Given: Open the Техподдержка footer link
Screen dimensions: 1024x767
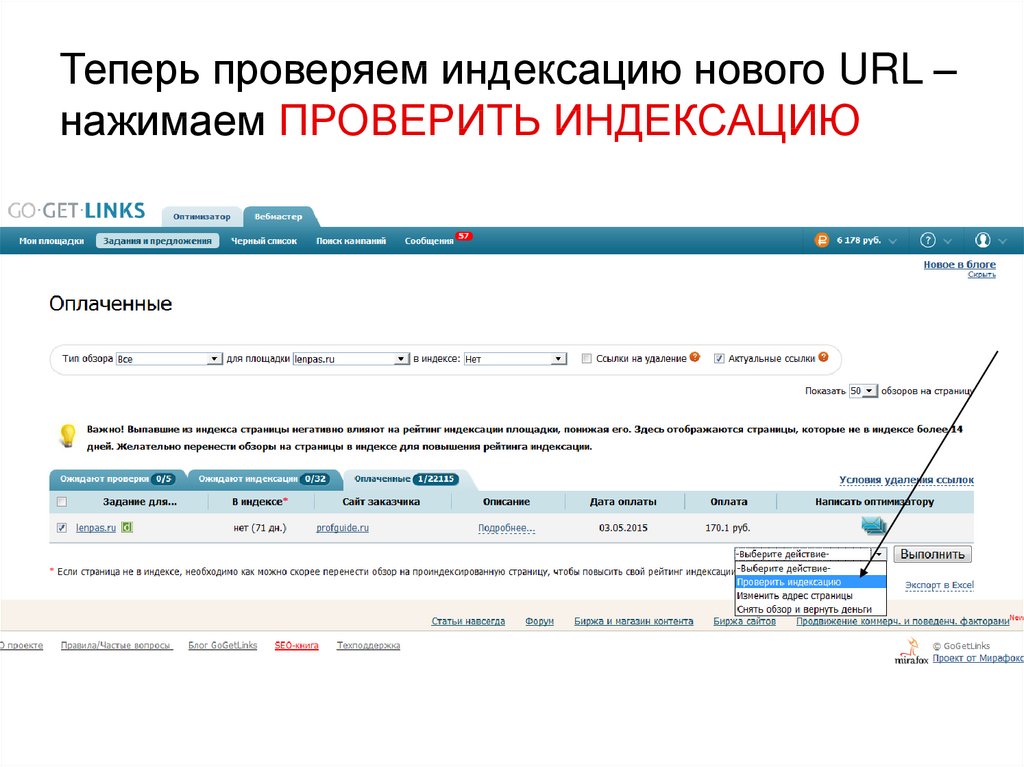Looking at the screenshot, I should coord(368,645).
